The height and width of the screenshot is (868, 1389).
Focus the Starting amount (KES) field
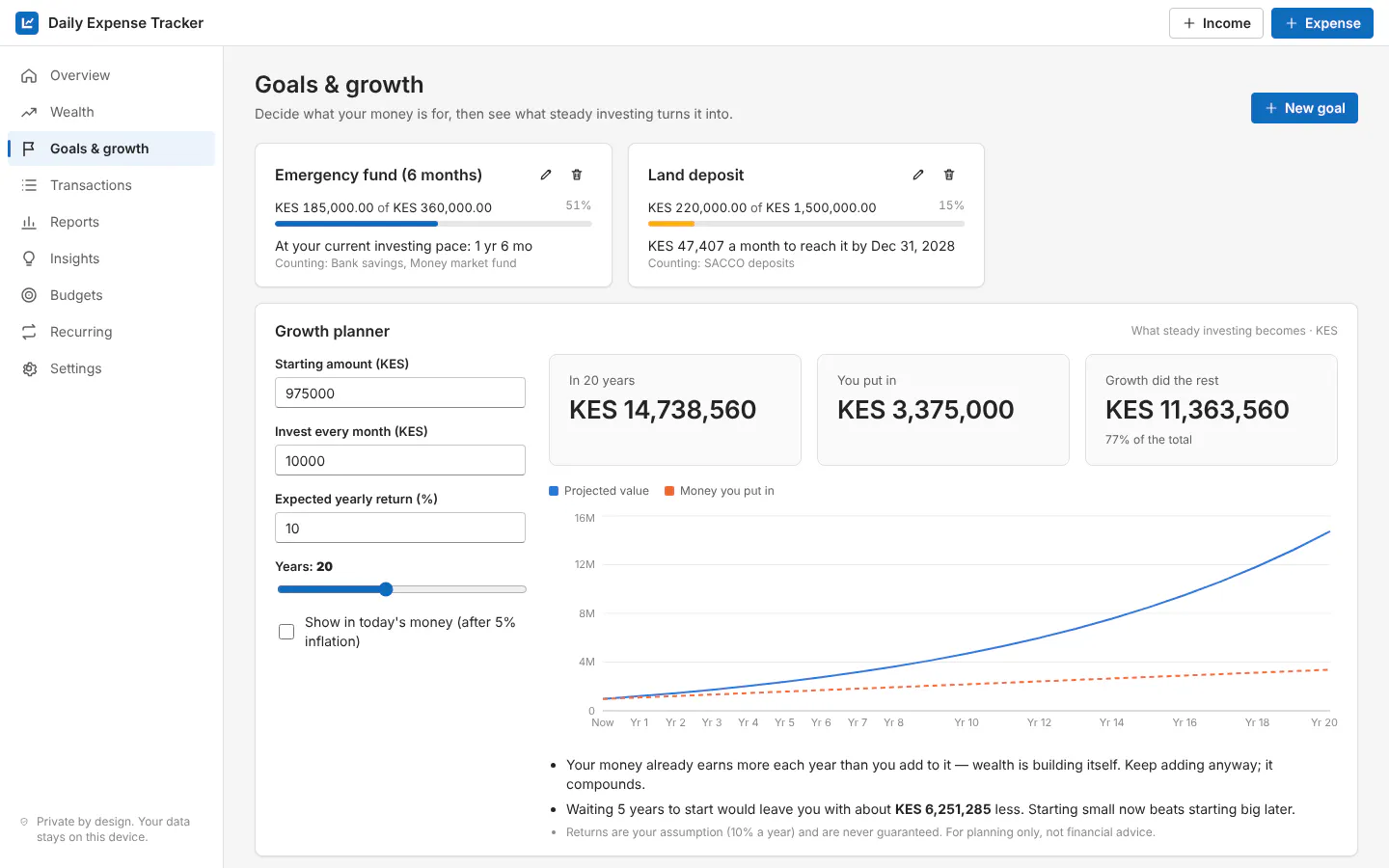pyautogui.click(x=400, y=393)
